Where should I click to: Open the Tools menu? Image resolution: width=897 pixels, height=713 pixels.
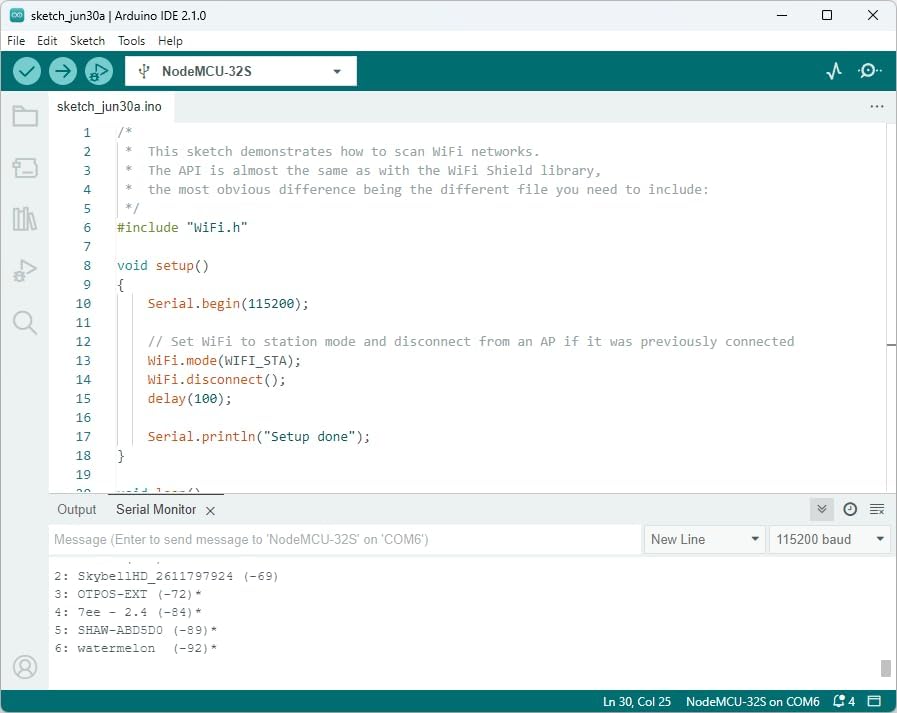(132, 41)
